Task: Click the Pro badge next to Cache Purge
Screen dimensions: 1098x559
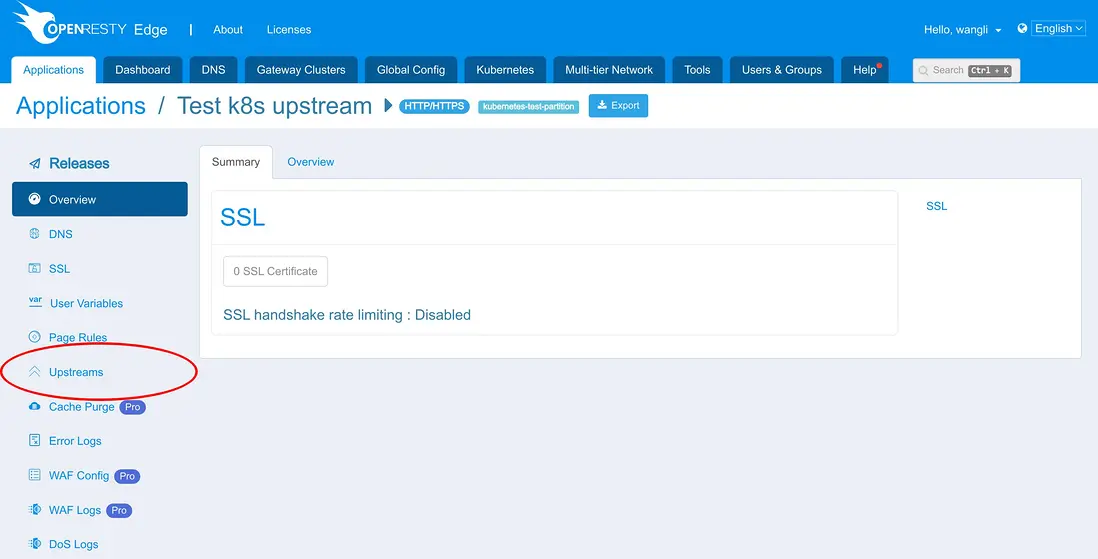Action: point(132,407)
